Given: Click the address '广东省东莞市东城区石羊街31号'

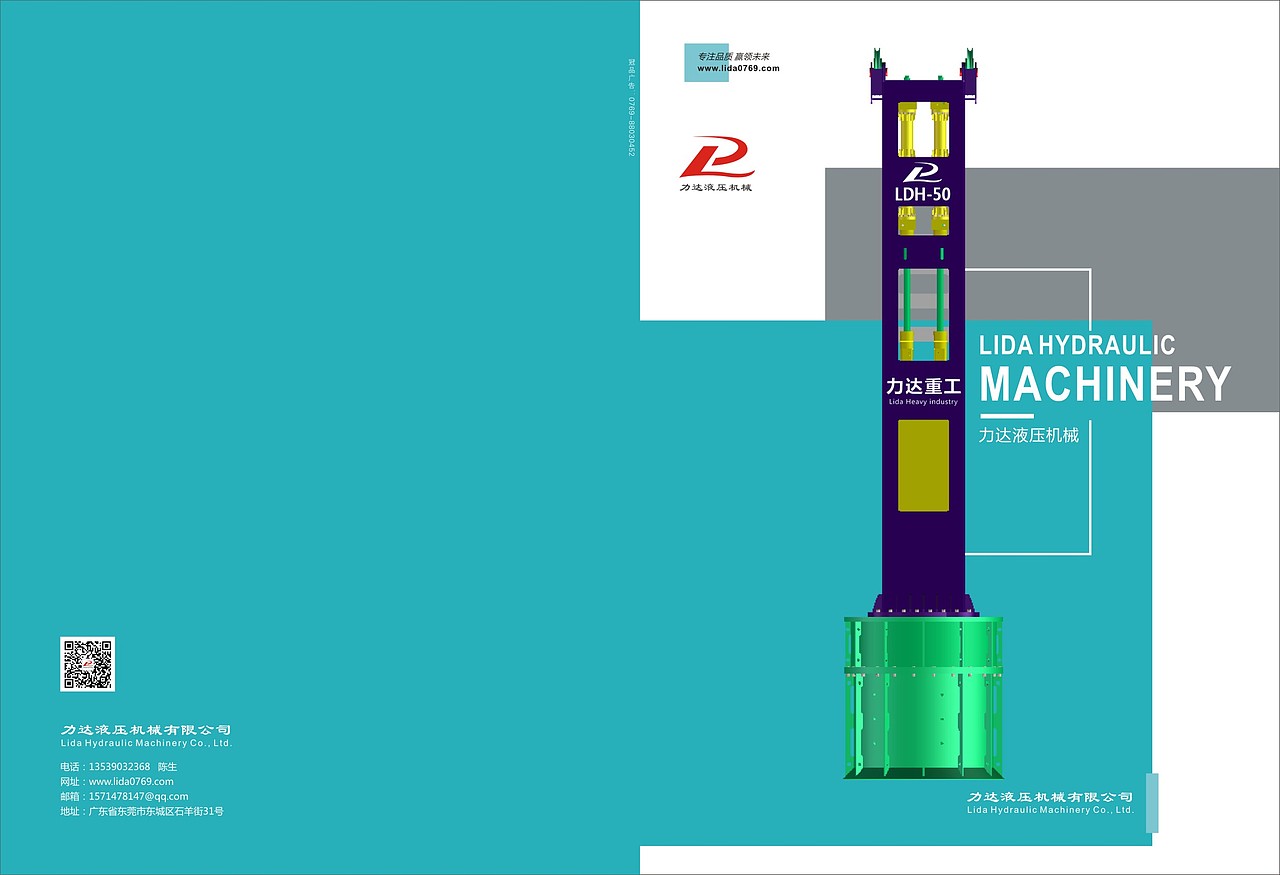Looking at the screenshot, I should tap(156, 811).
